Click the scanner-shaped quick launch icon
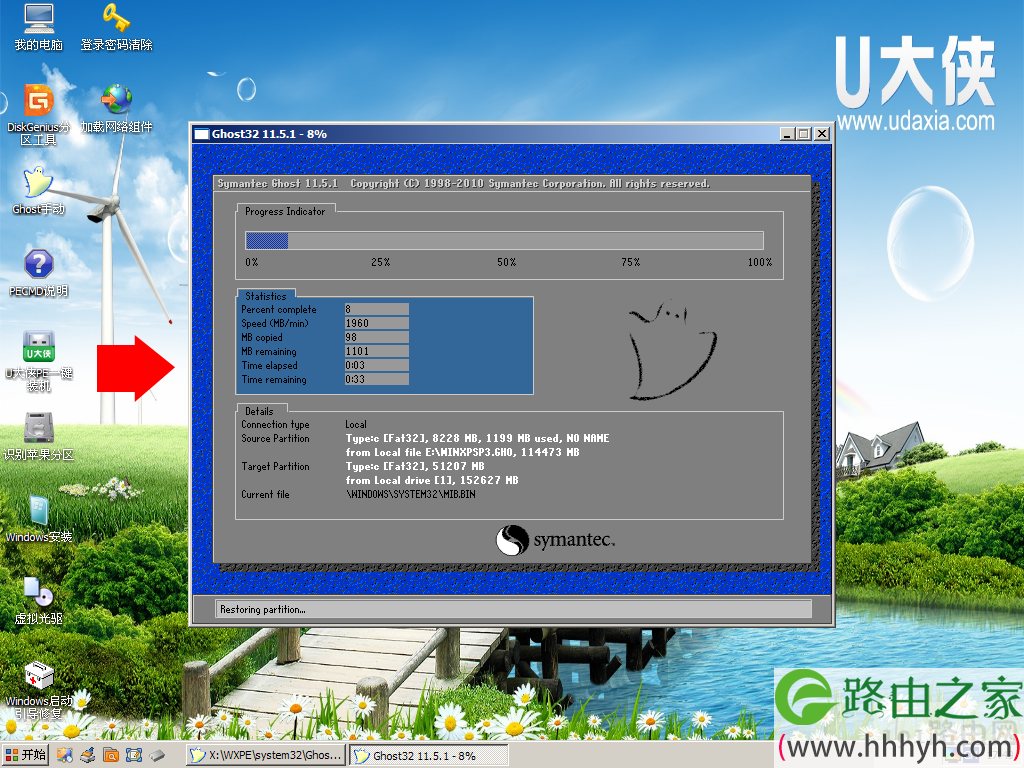 click(x=88, y=756)
